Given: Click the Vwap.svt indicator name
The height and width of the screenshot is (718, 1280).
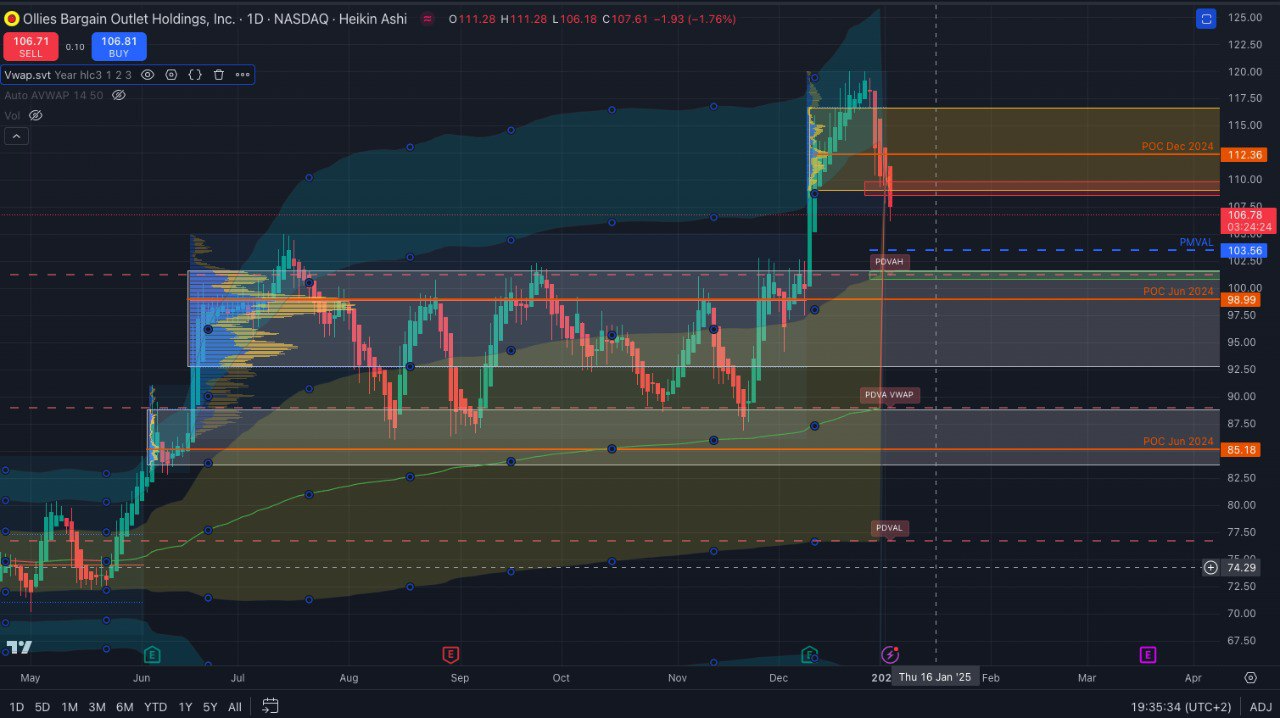Looking at the screenshot, I should 27,74.
